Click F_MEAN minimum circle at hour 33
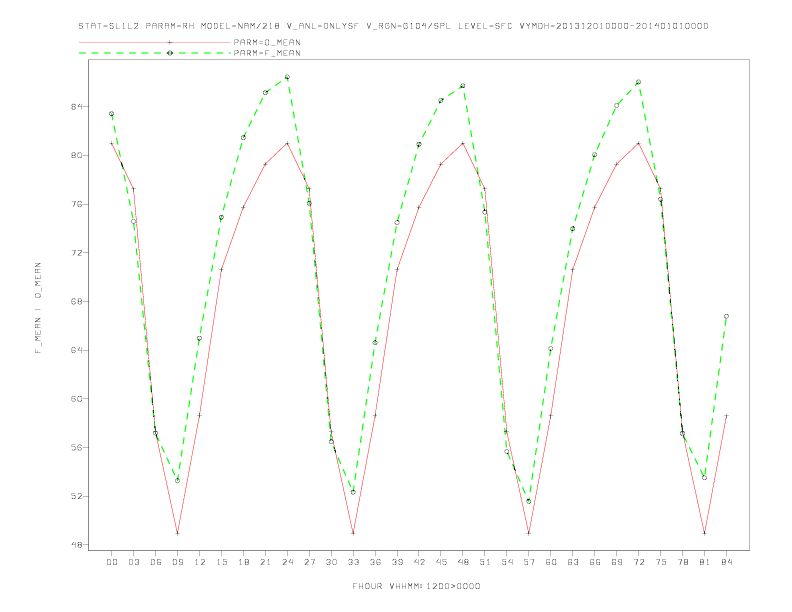The height and width of the screenshot is (612, 792). click(x=353, y=492)
